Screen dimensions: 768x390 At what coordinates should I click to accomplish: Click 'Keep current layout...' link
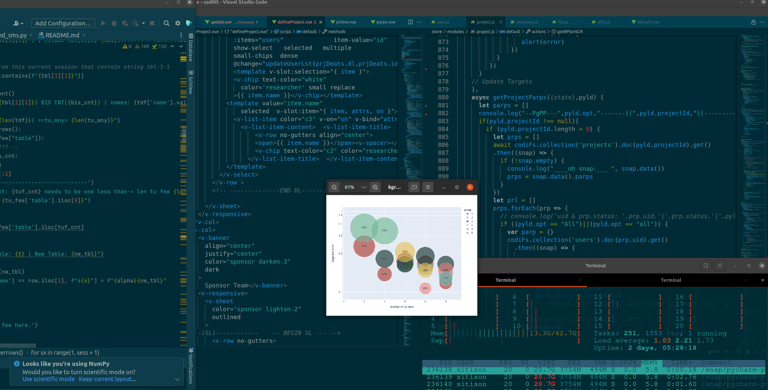point(107,379)
